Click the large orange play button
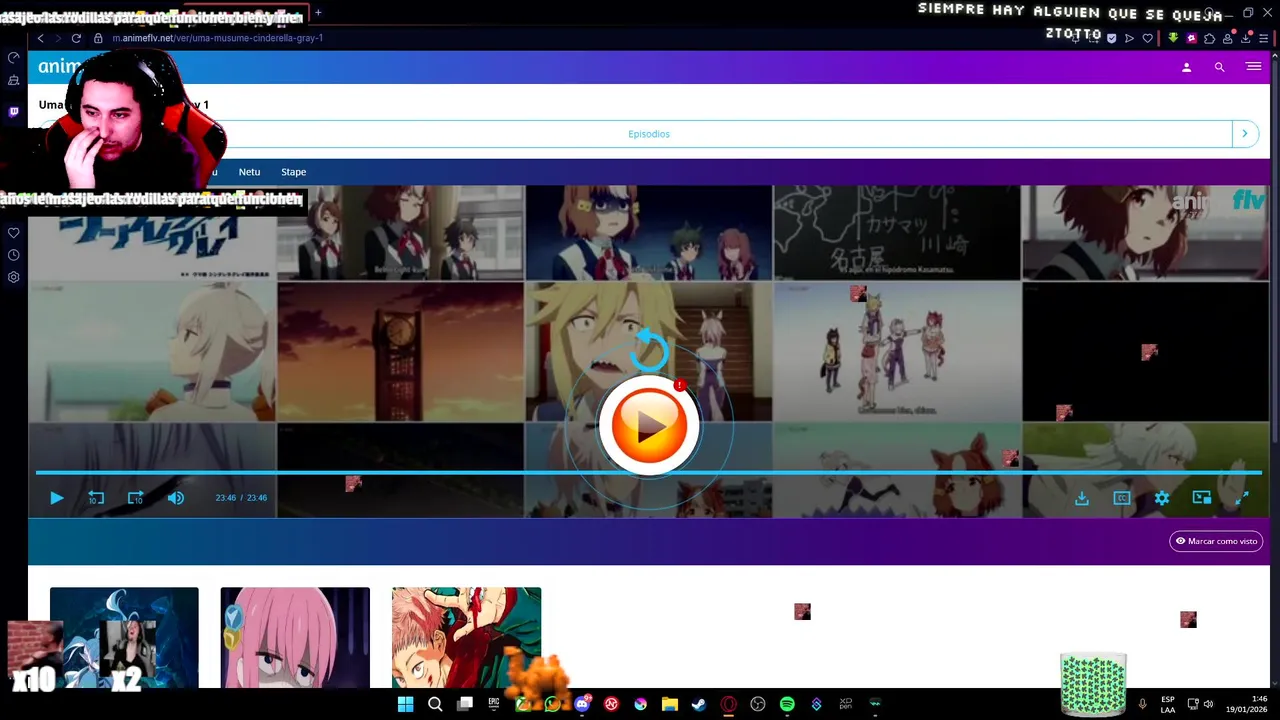 click(x=648, y=426)
